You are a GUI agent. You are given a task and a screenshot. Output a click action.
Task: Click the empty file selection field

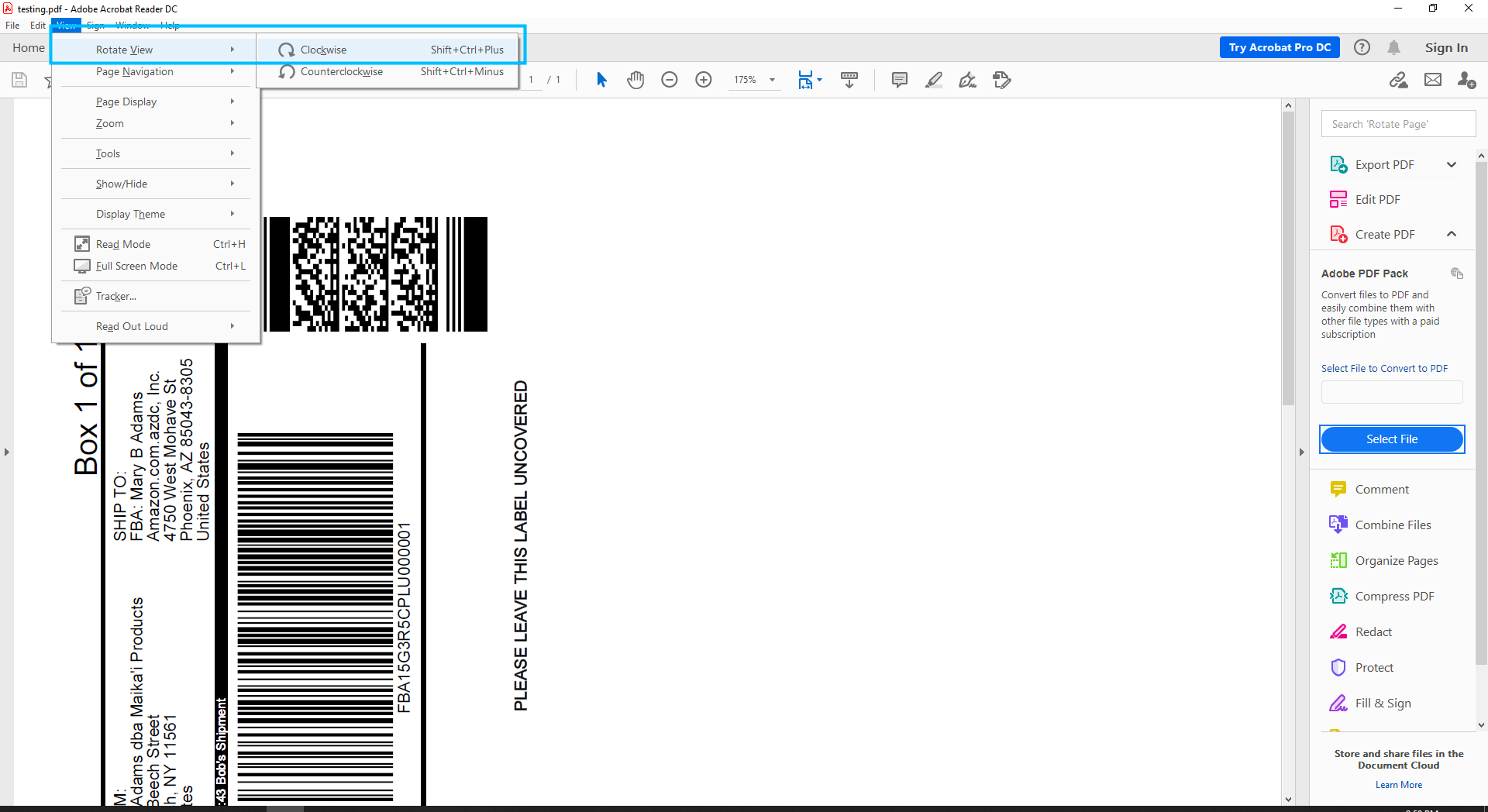point(1392,392)
